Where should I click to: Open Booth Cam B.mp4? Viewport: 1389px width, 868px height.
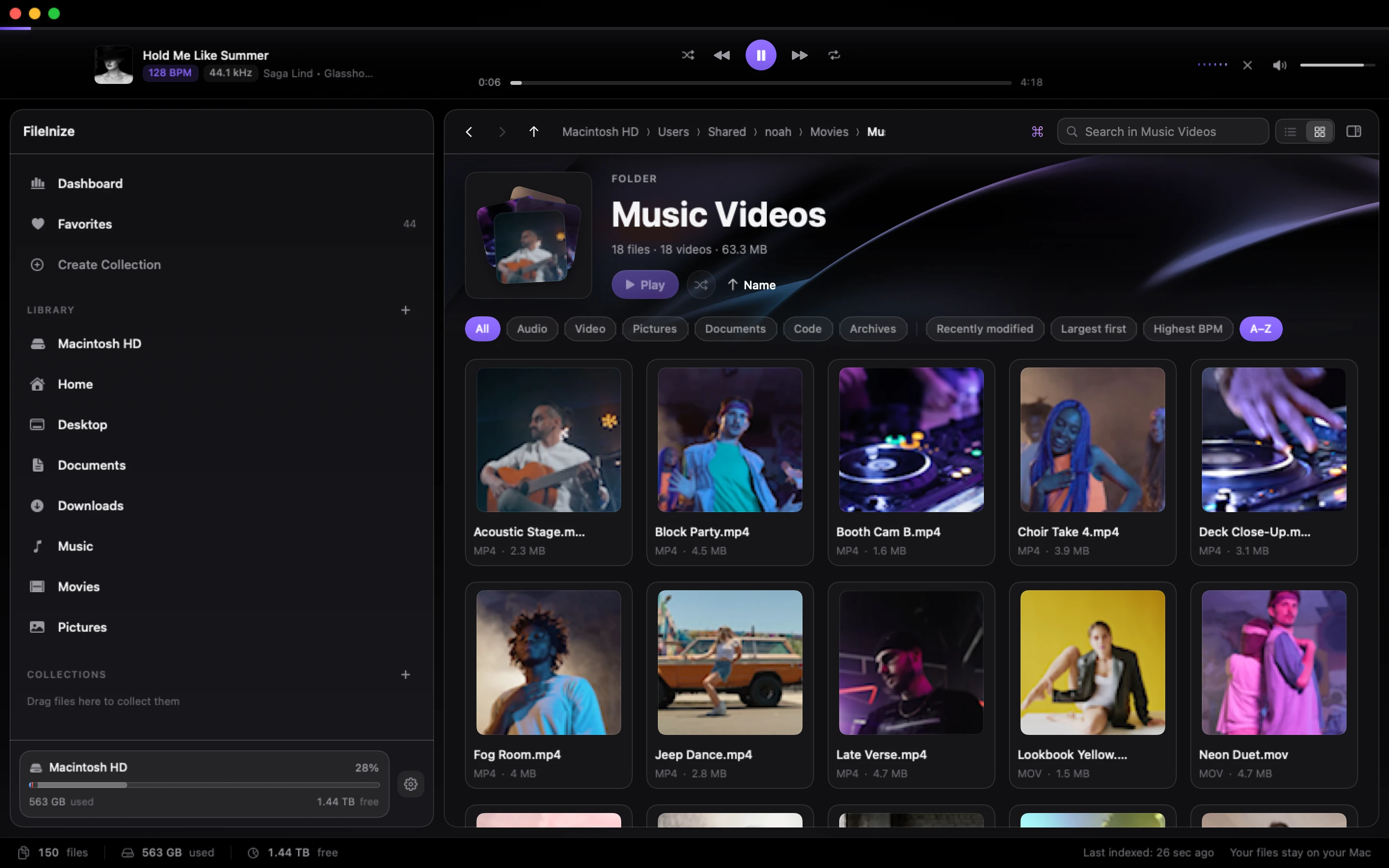912,463
